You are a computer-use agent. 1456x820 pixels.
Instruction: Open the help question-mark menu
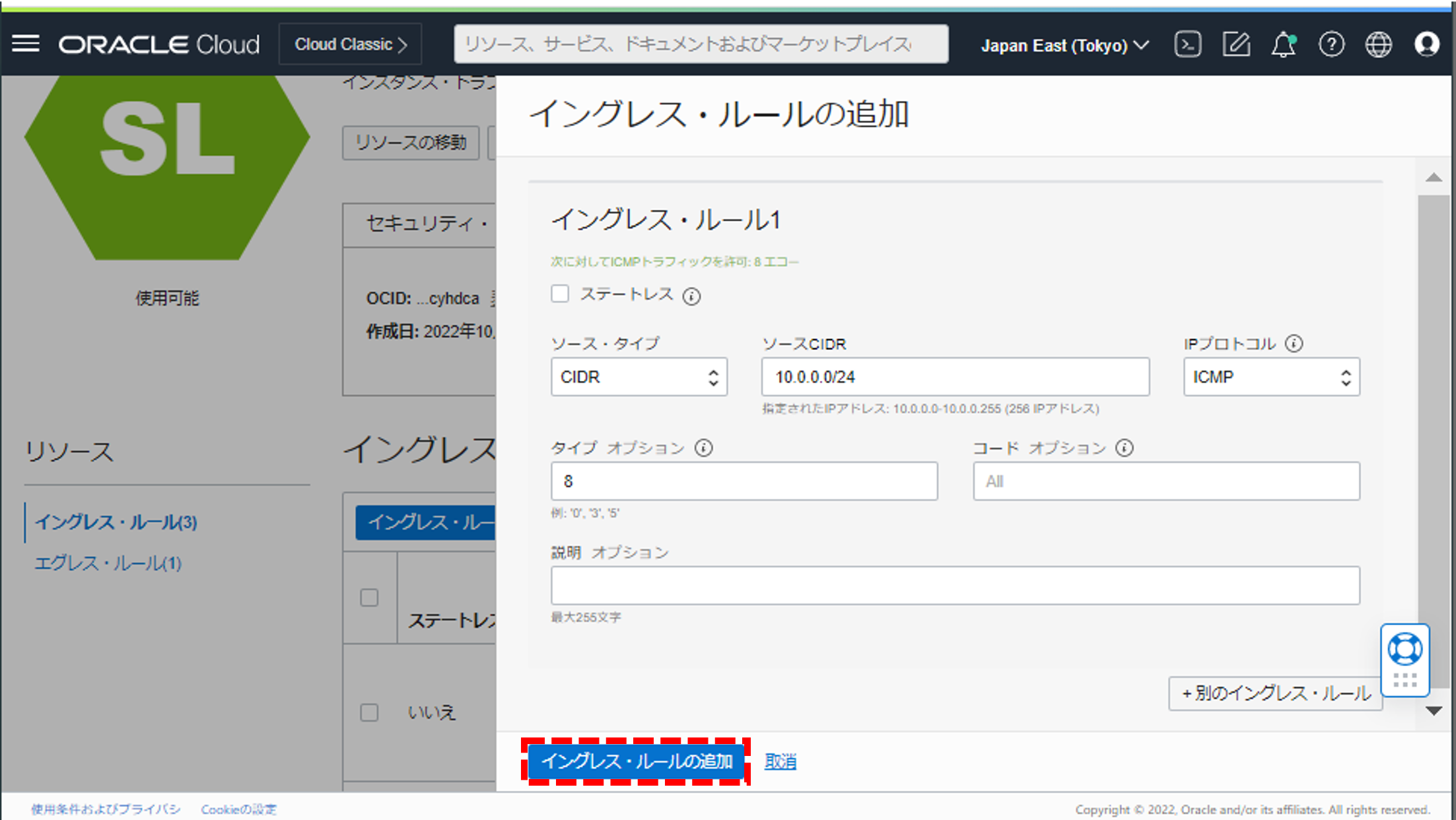click(x=1331, y=44)
